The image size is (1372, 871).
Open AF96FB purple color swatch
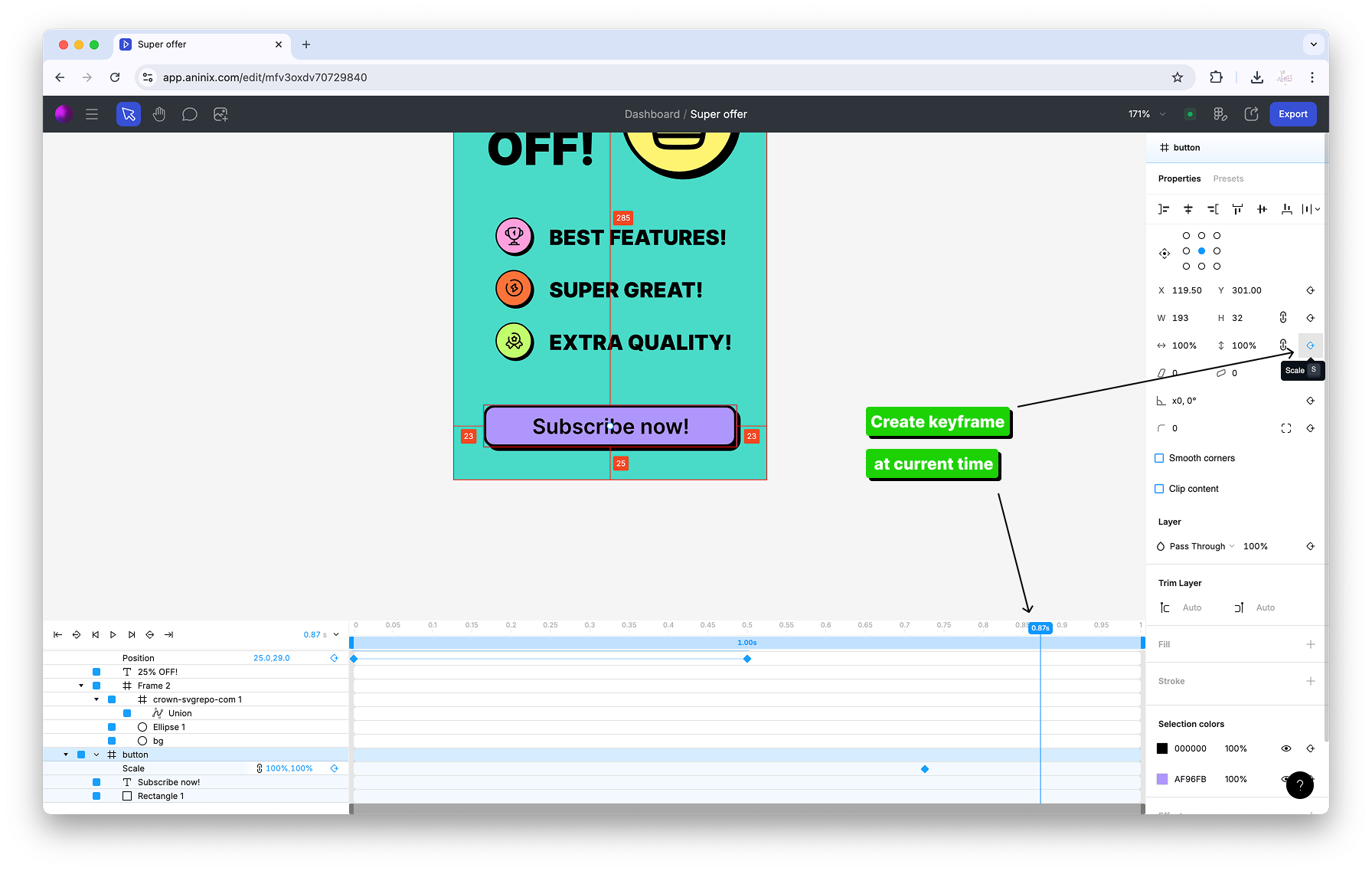(x=1162, y=779)
